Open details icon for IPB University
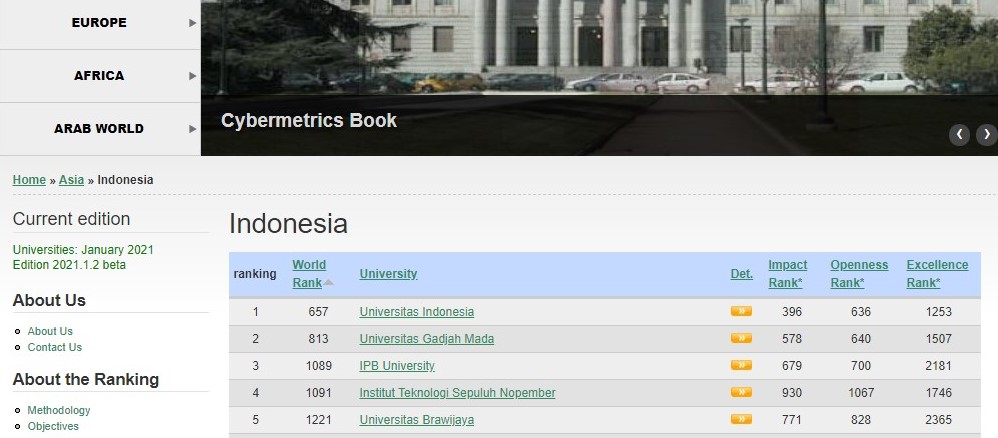998x438 pixels. pyautogui.click(x=740, y=365)
